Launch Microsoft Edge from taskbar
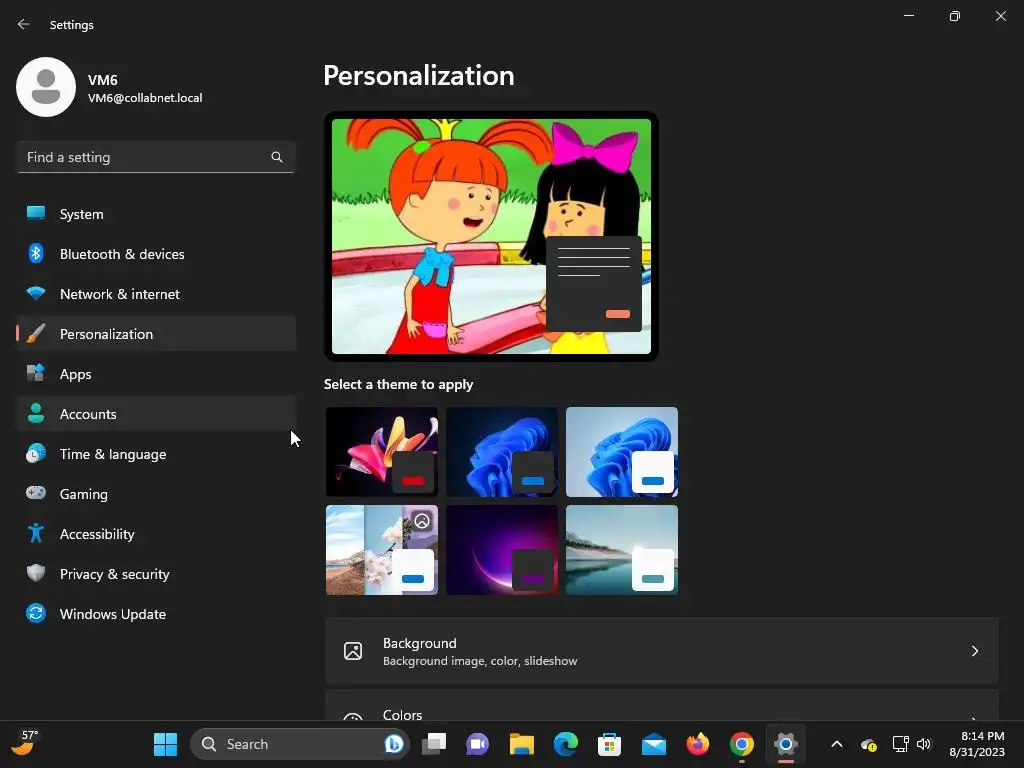 click(566, 744)
